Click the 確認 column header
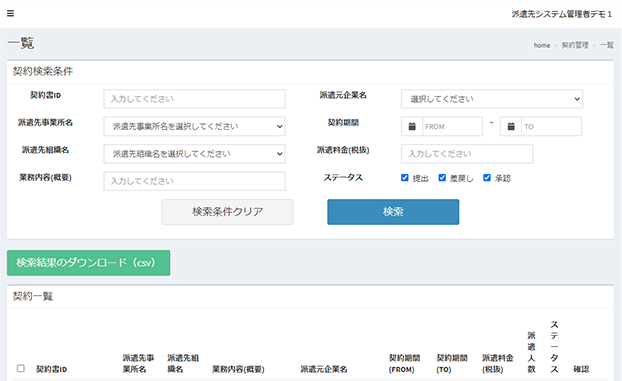This screenshot has width=622, height=381. click(581, 369)
